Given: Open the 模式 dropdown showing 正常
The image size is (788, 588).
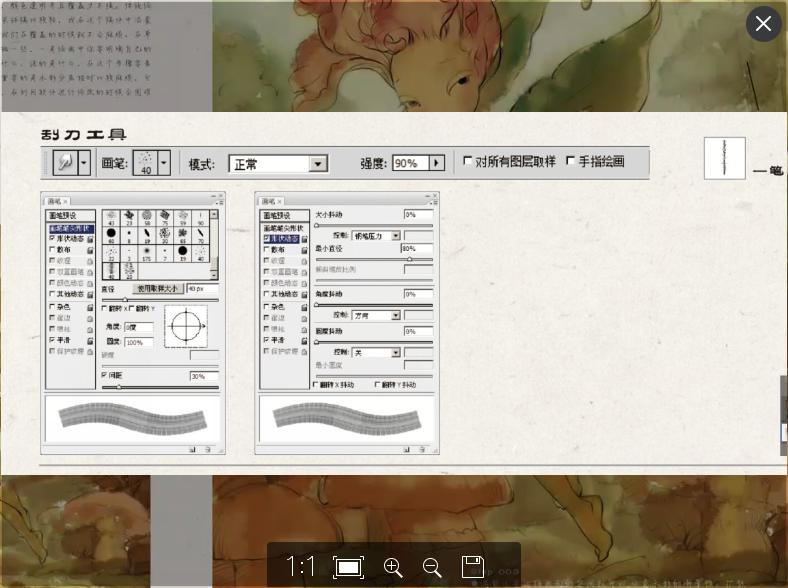Looking at the screenshot, I should pos(278,164).
